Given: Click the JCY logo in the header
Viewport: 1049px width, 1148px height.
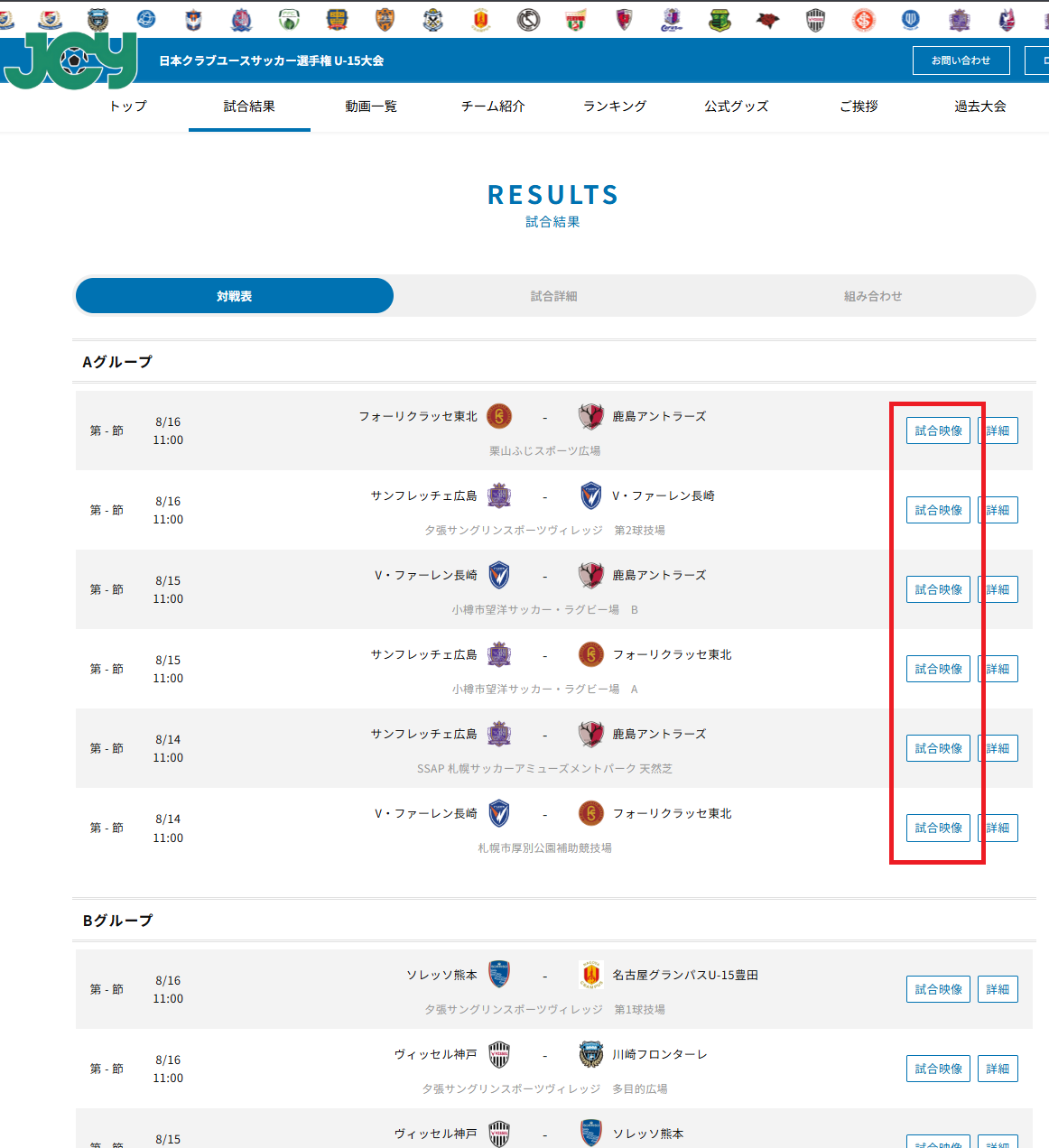Looking at the screenshot, I should click(x=70, y=60).
